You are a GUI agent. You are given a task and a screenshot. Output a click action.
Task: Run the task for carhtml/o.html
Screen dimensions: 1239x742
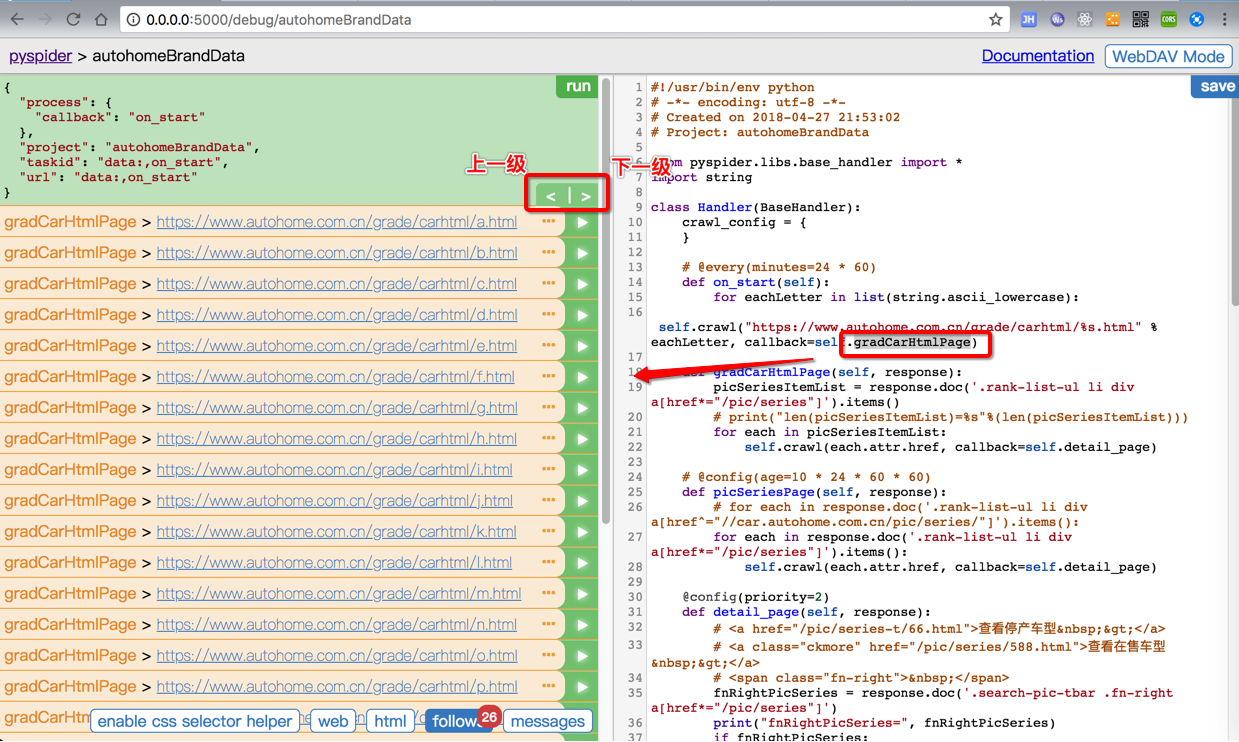pyautogui.click(x=582, y=656)
